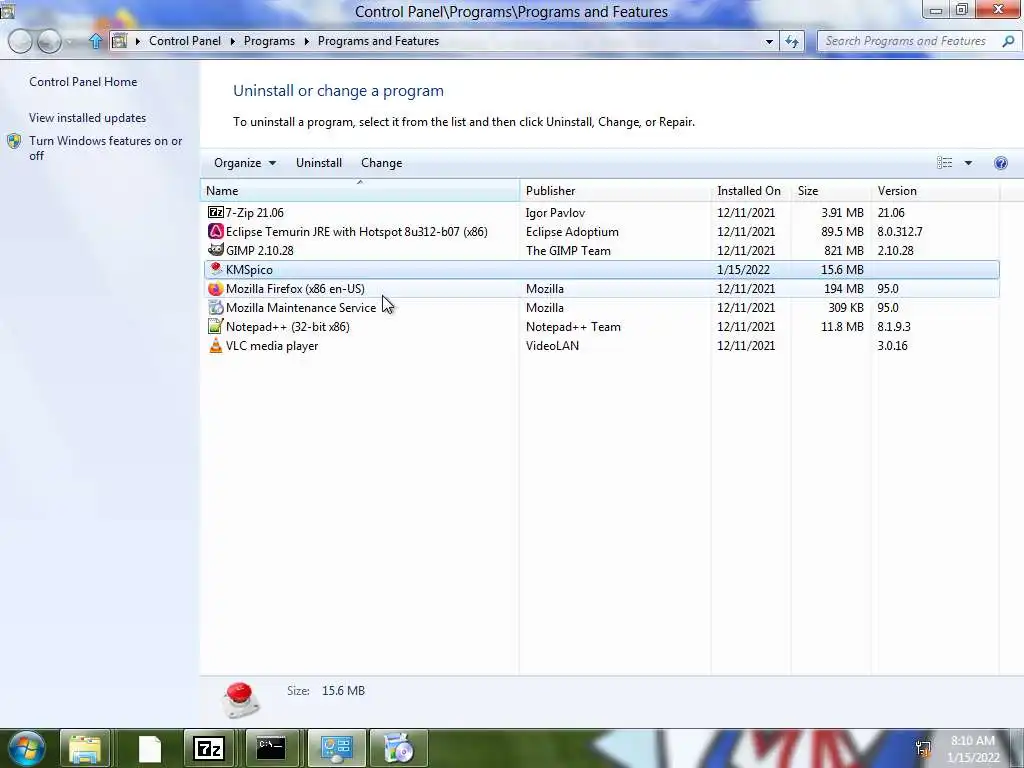Image resolution: width=1024 pixels, height=768 pixels.
Task: Select Mozilla Maintenance Service entry
Action: (x=301, y=307)
